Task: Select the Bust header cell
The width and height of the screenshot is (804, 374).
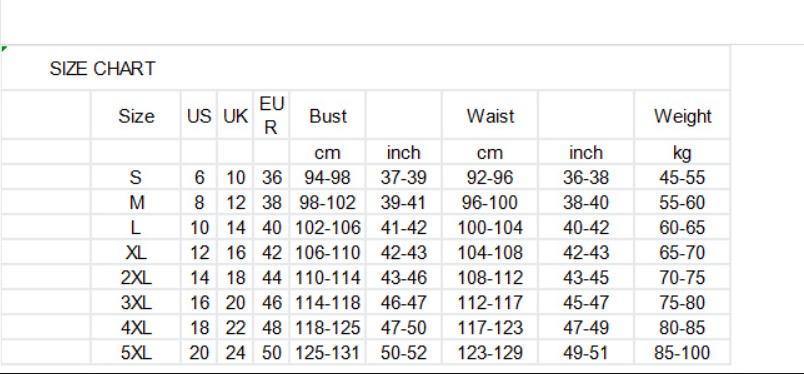Action: point(328,115)
